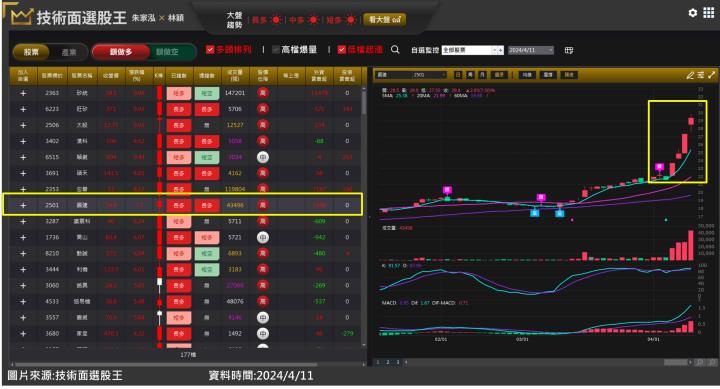Select volume cell 147201 in row 2363
Screen dimensions: 720x389
235,93
